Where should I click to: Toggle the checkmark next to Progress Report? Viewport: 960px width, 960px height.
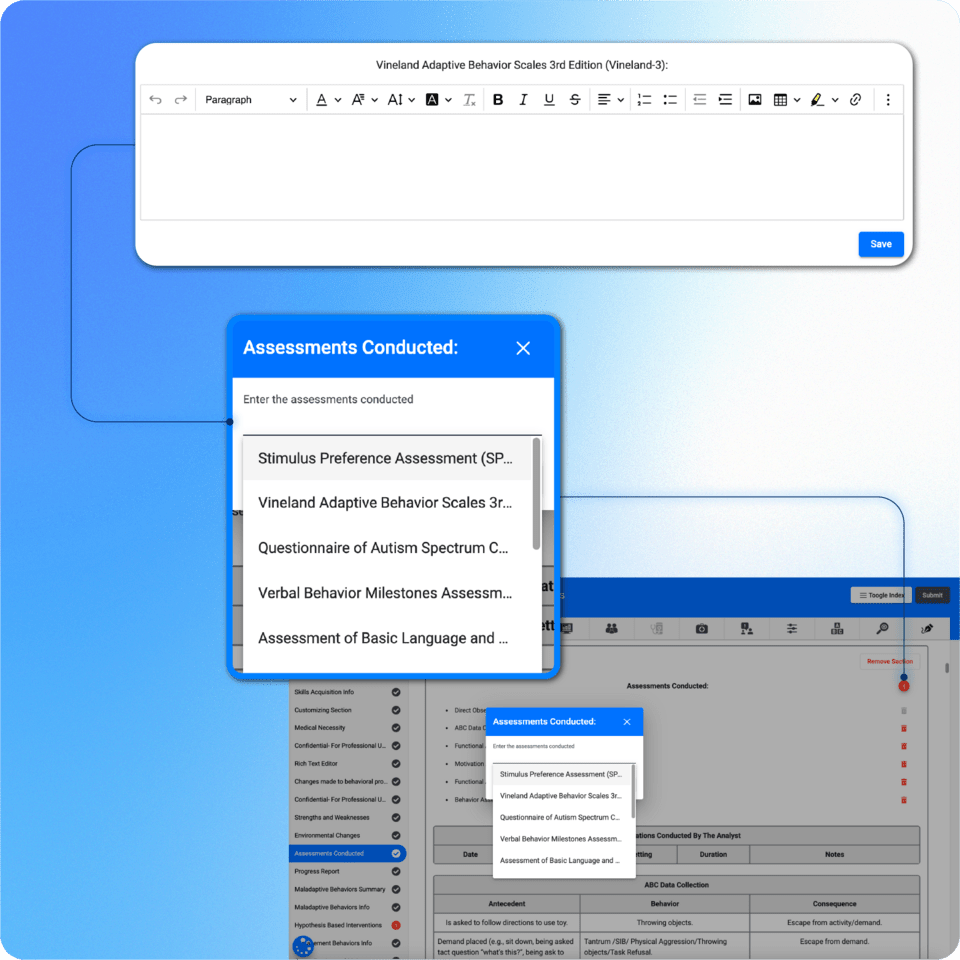pyautogui.click(x=398, y=871)
